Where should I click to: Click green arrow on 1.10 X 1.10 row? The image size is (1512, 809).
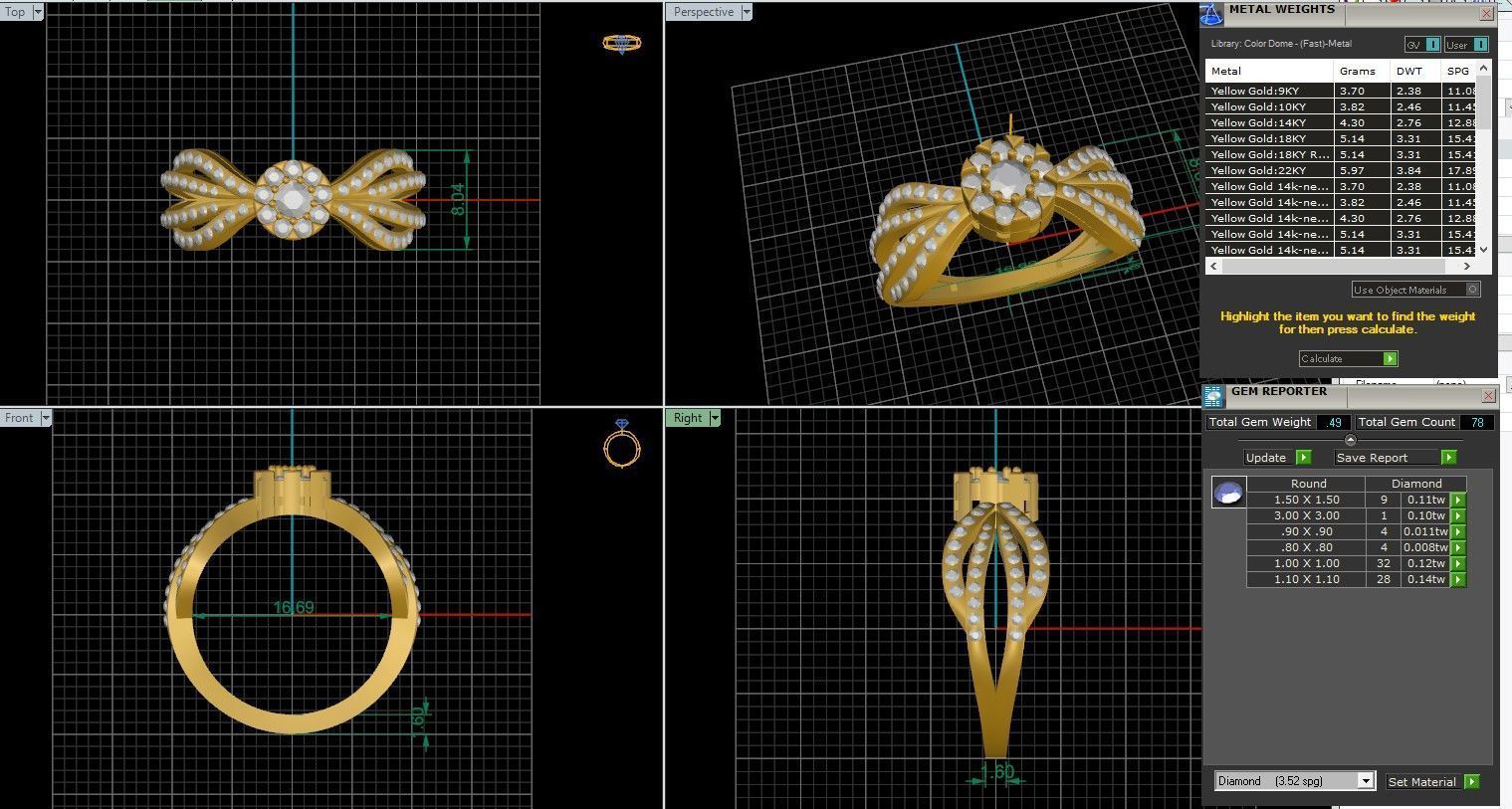pyautogui.click(x=1458, y=580)
